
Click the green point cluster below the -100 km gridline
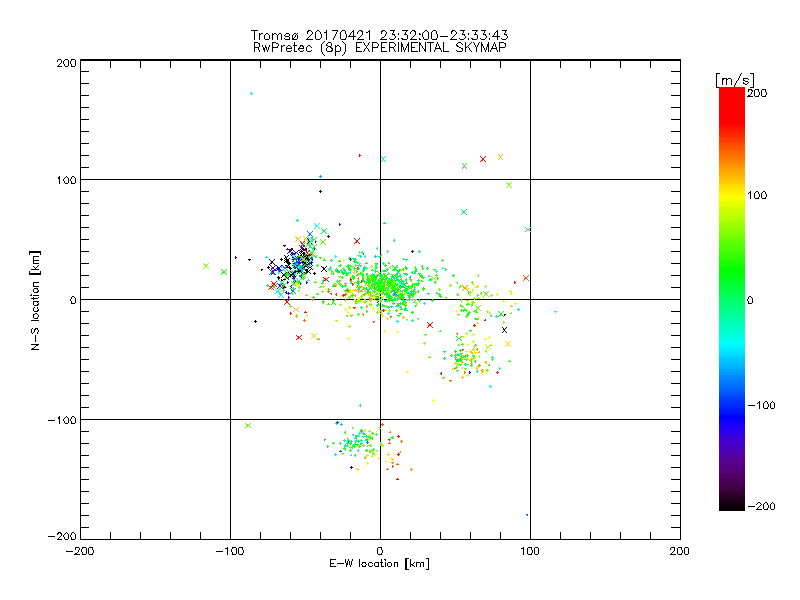click(x=360, y=441)
